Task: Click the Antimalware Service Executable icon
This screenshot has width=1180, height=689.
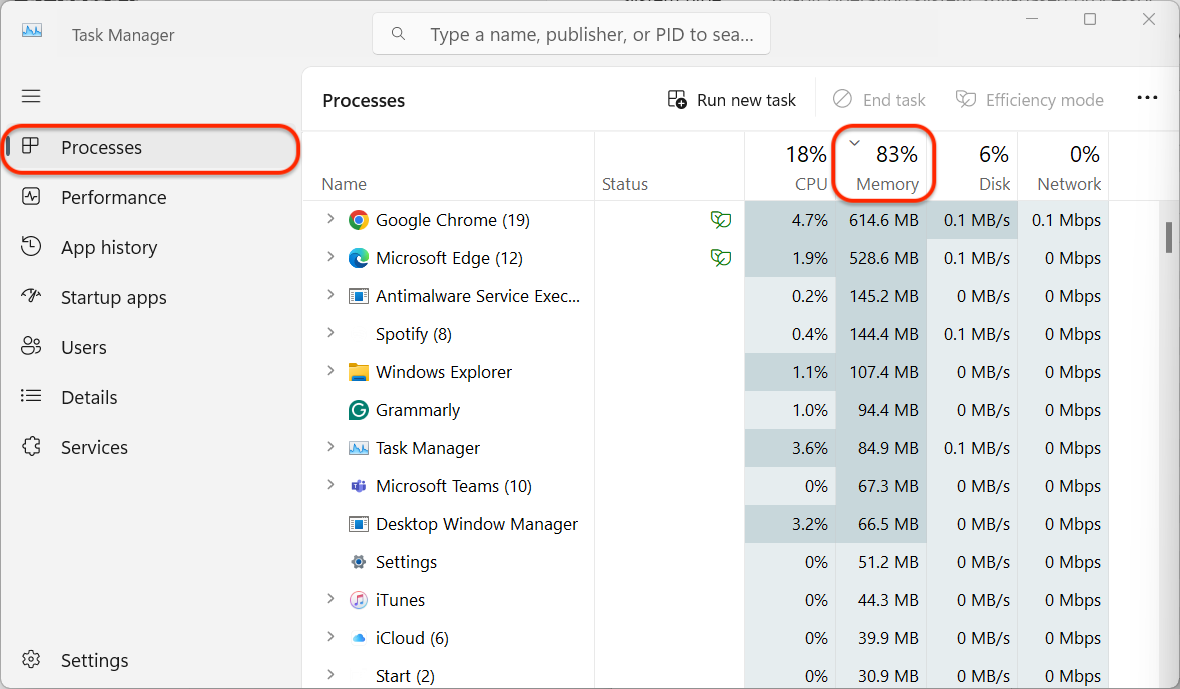Action: [359, 296]
